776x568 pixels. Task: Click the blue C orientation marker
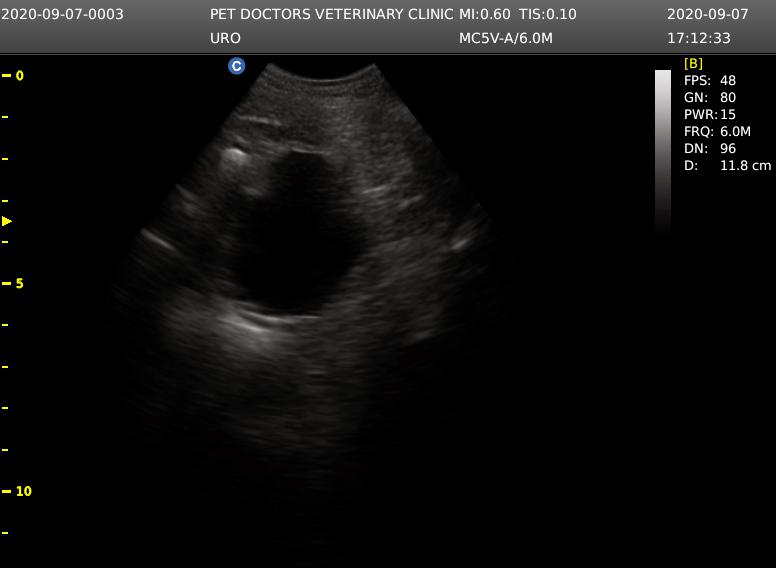[237, 66]
